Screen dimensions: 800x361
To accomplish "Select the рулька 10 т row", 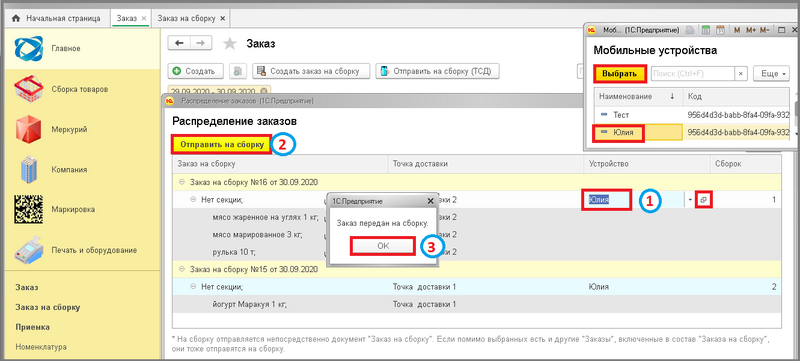I will click(477, 252).
